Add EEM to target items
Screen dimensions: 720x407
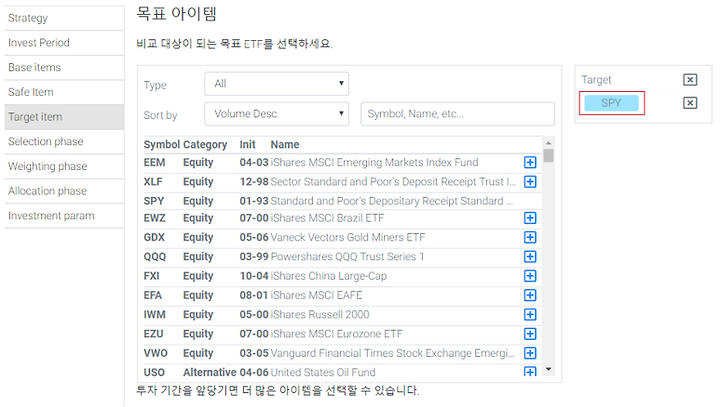pyautogui.click(x=530, y=162)
